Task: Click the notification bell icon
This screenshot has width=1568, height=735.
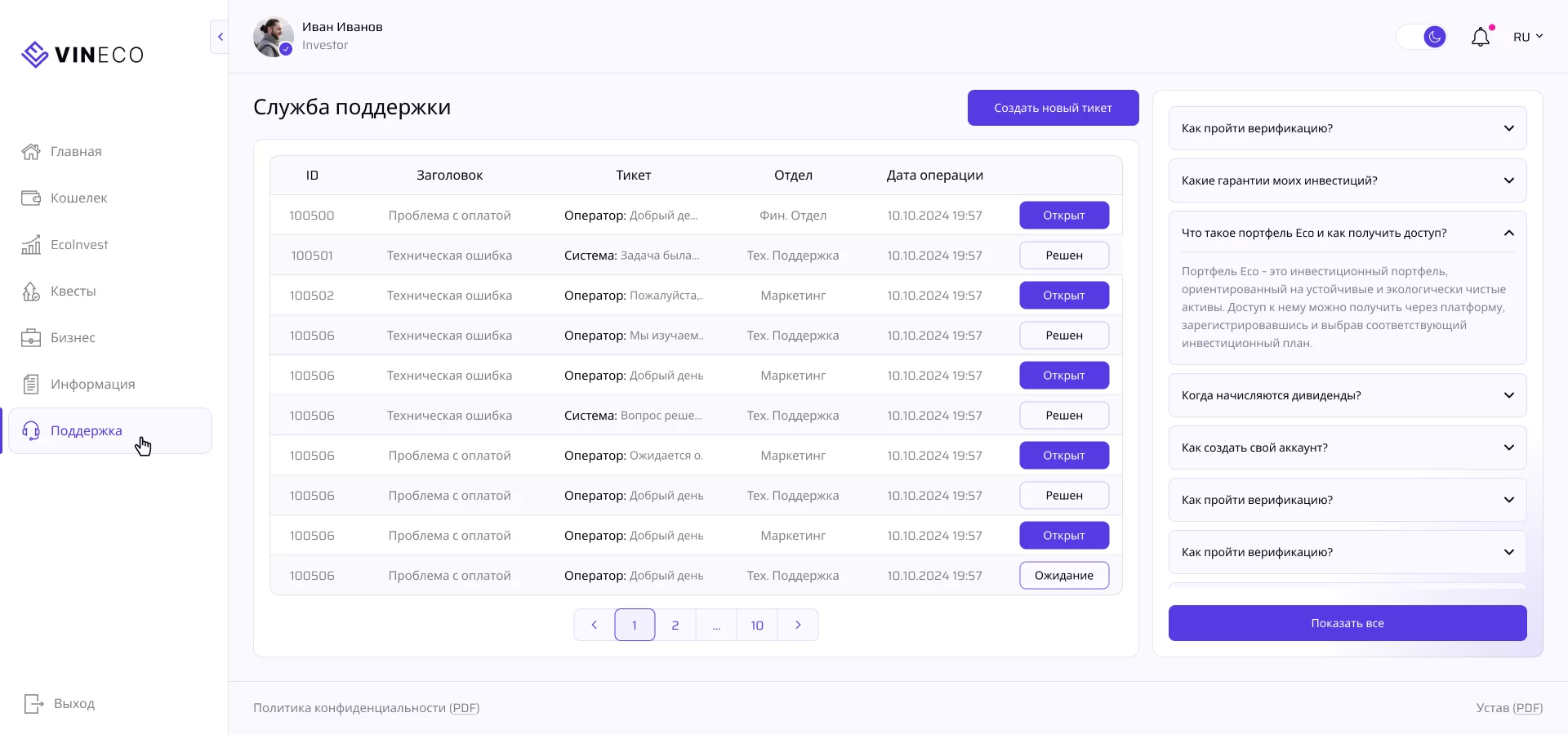Action: pyautogui.click(x=1480, y=38)
